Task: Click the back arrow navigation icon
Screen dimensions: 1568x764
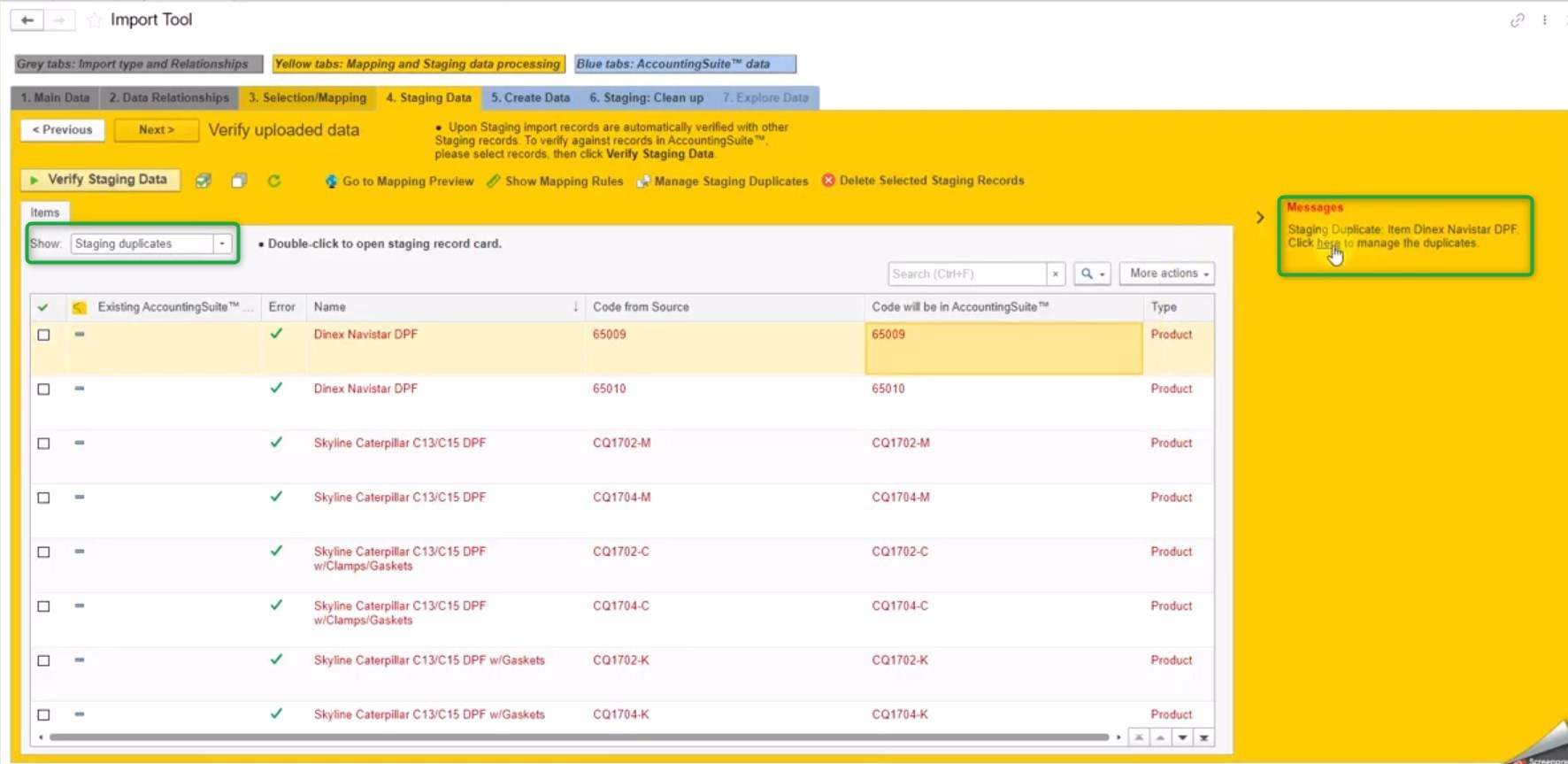Action: 27,19
